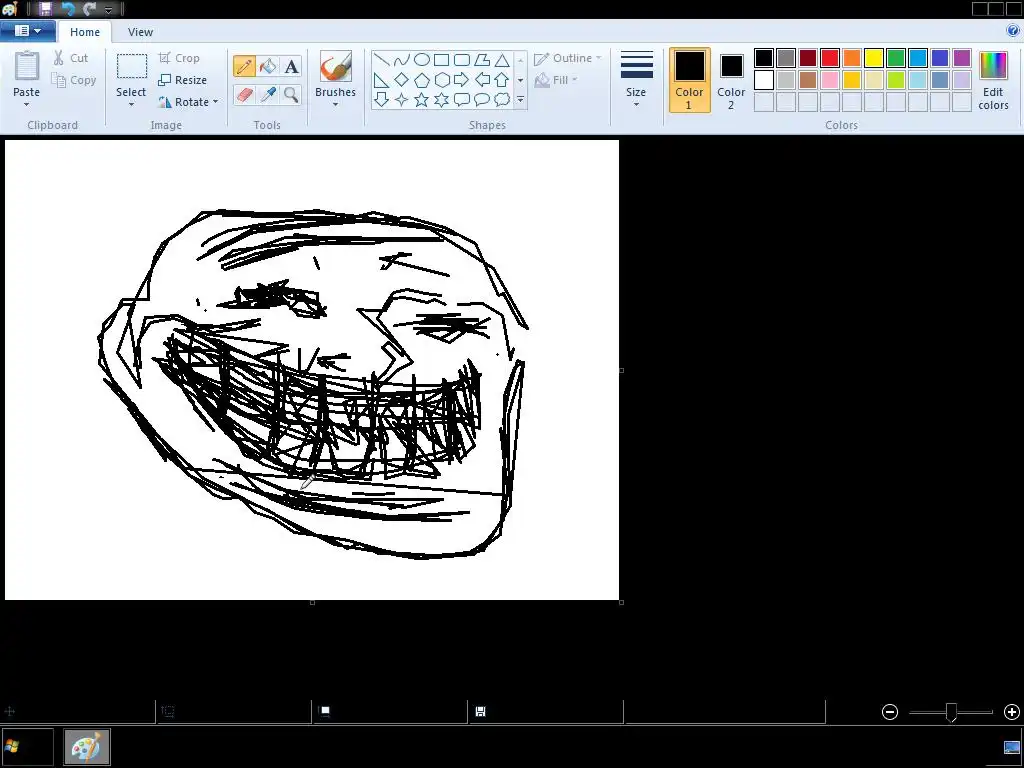The height and width of the screenshot is (768, 1024).
Task: Choose the Down arrow shape
Action: point(382,99)
